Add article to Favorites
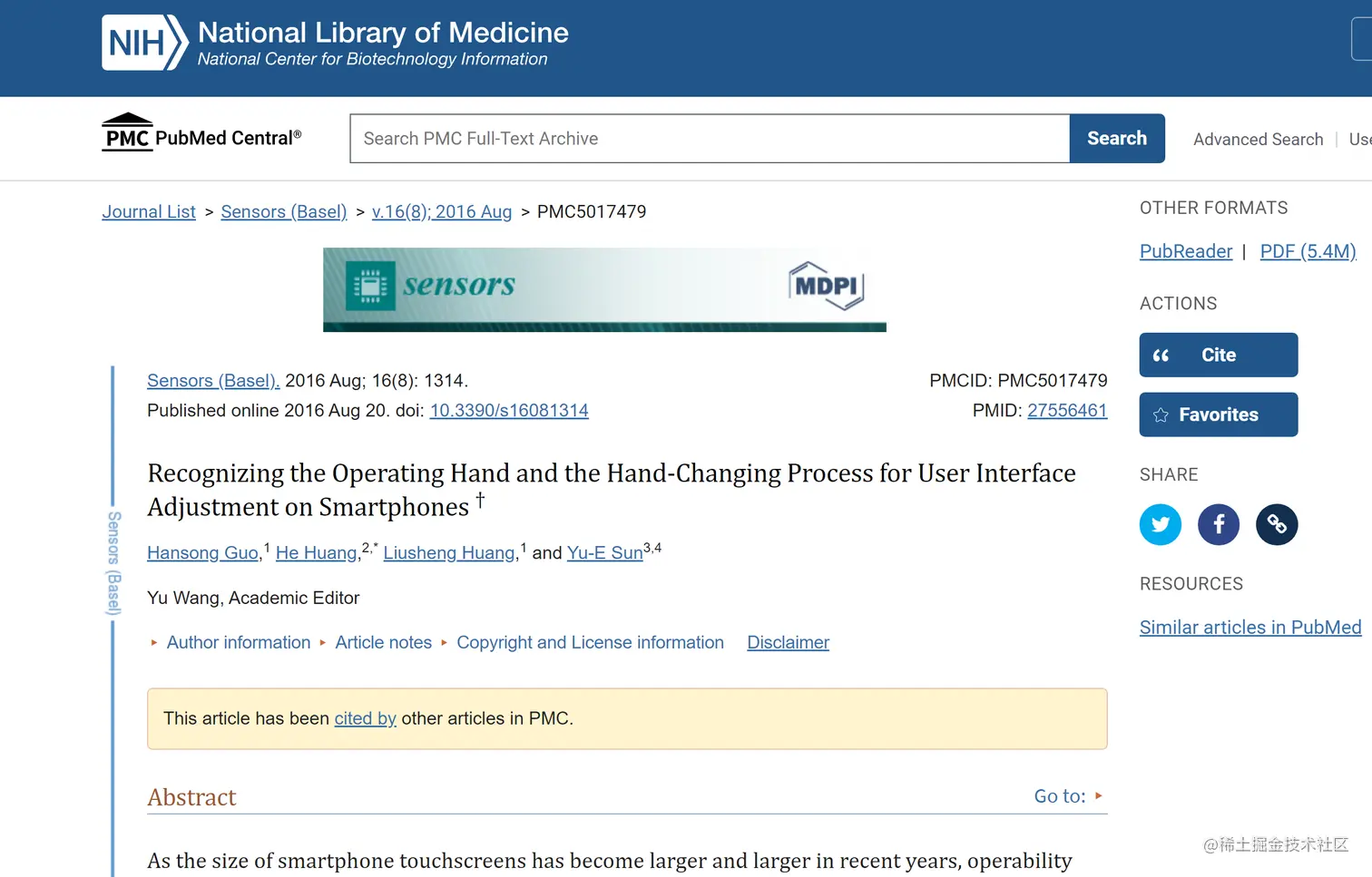Viewport: 1372px width, 877px height. [x=1218, y=414]
